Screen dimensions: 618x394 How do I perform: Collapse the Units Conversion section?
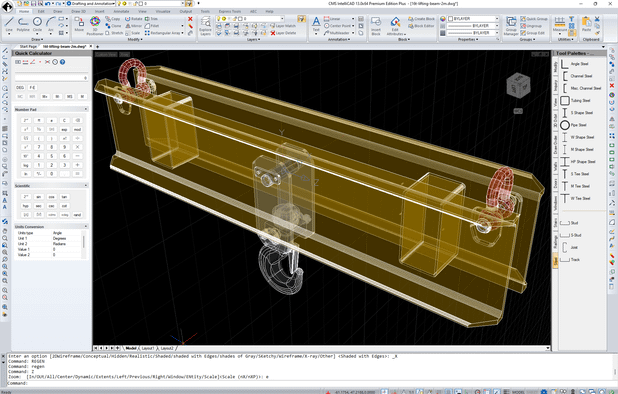[x=86, y=226]
